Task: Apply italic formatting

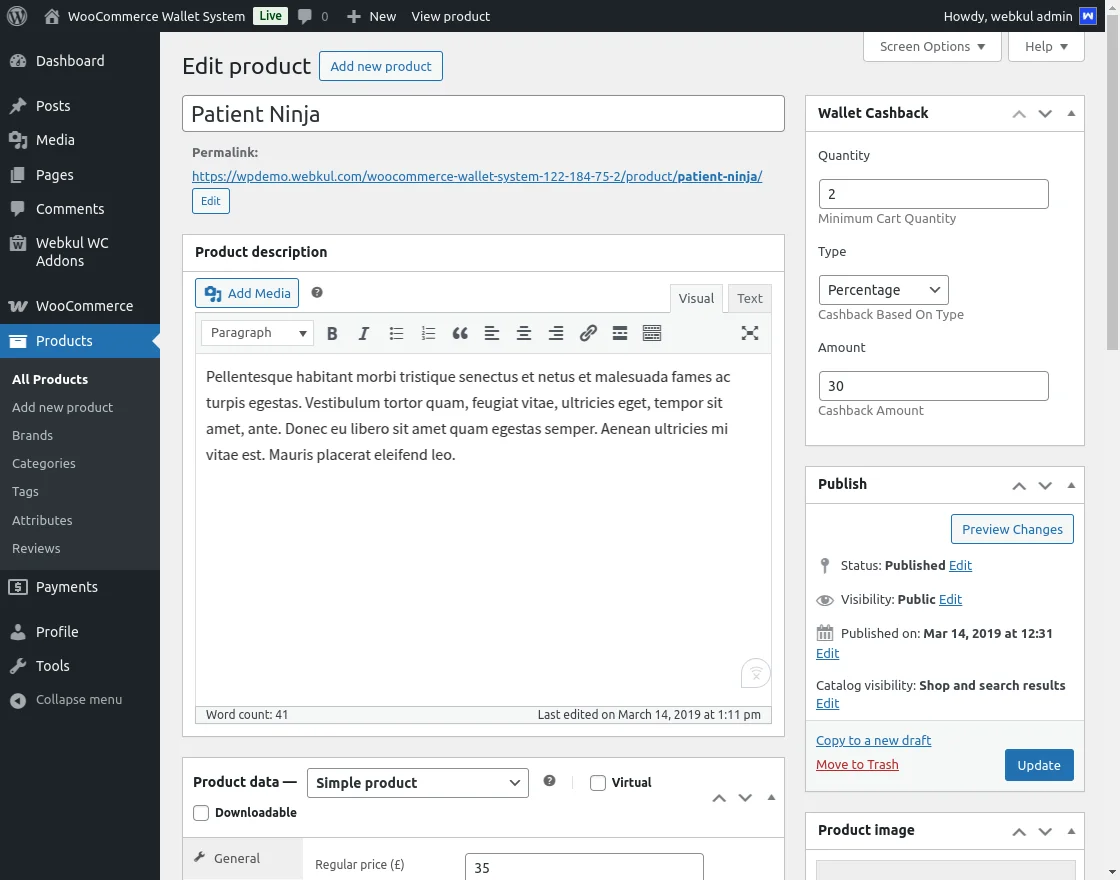Action: (x=364, y=333)
